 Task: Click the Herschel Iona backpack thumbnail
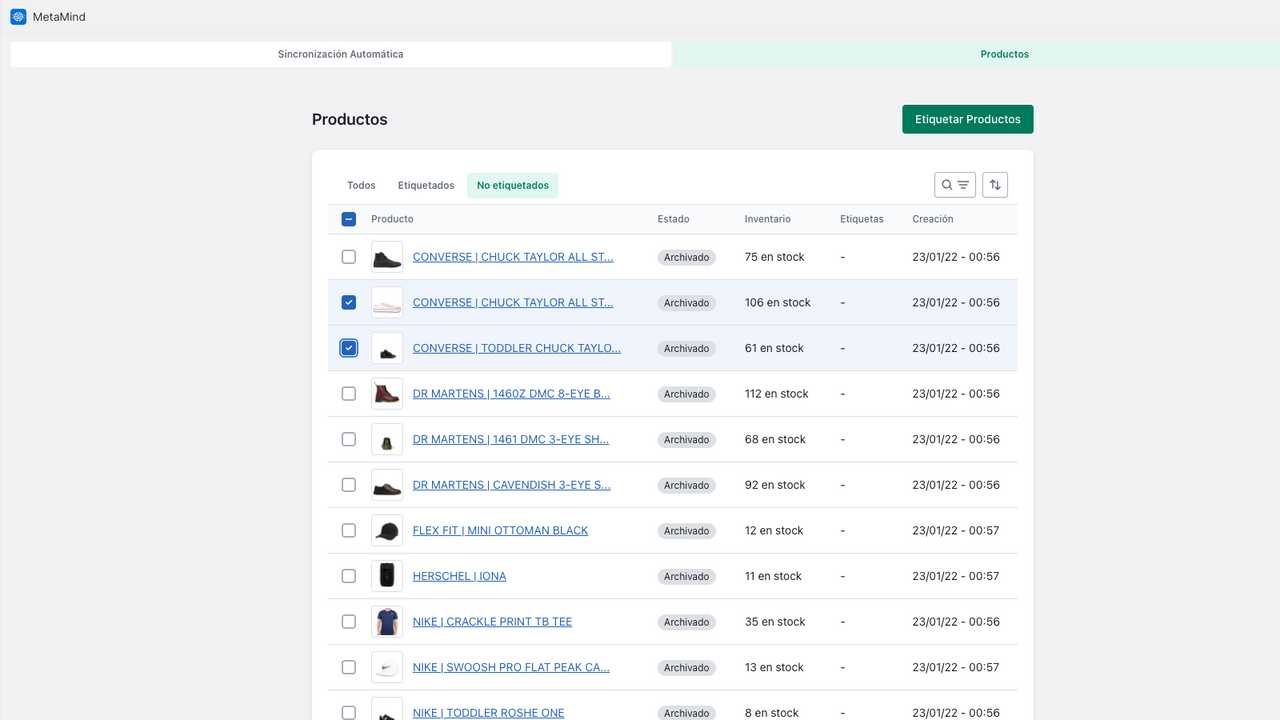[387, 576]
